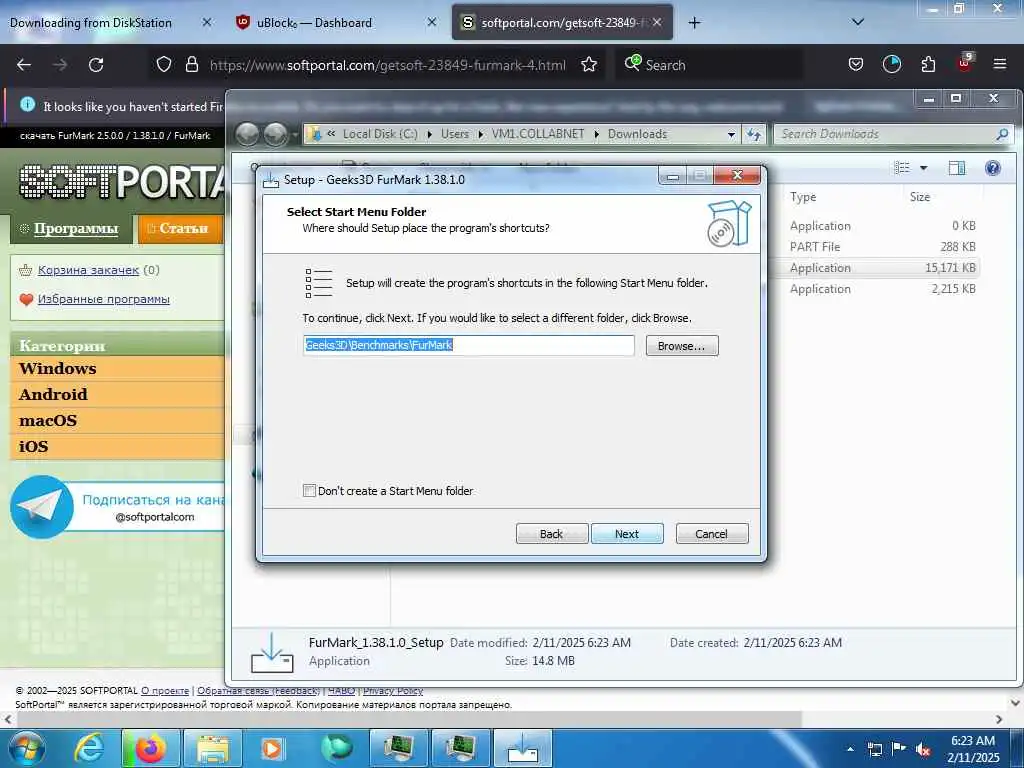Switch to Downloading from DiskStation tab
Image resolution: width=1024 pixels, height=768 pixels.
91,23
